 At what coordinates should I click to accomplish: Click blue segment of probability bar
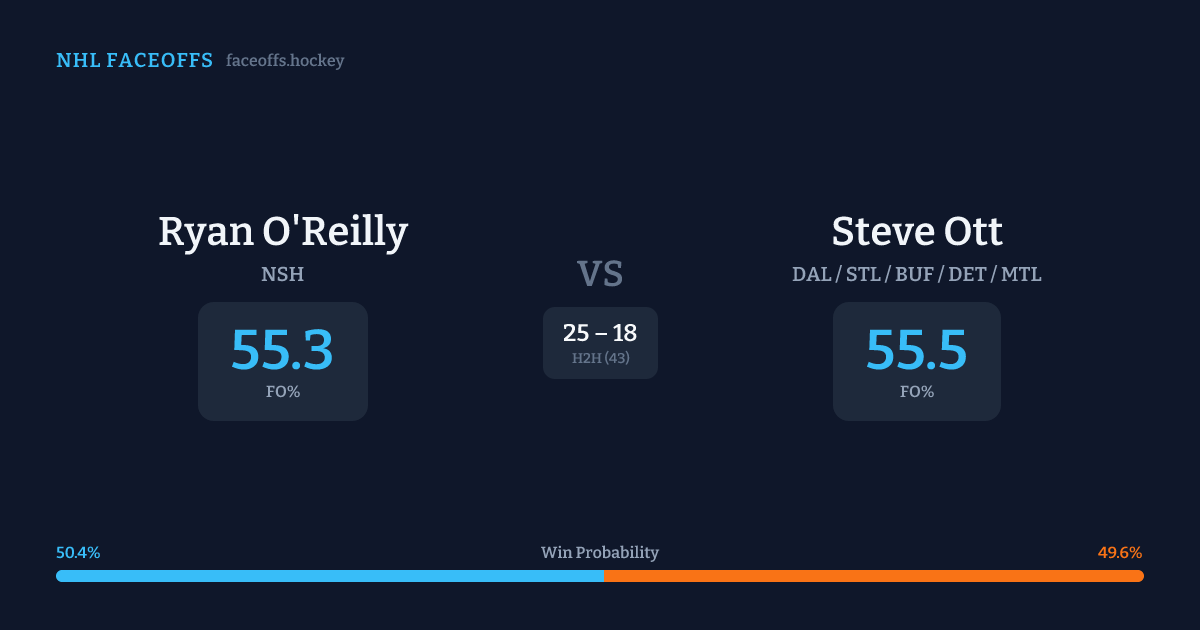pyautogui.click(x=330, y=576)
